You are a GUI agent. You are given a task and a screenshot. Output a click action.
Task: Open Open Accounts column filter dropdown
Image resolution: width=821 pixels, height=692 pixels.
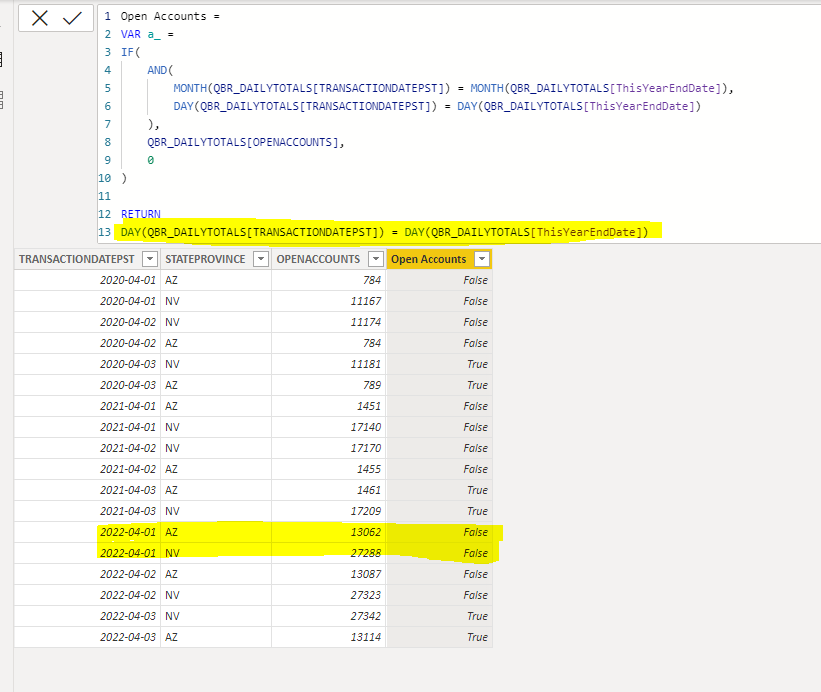(x=482, y=259)
